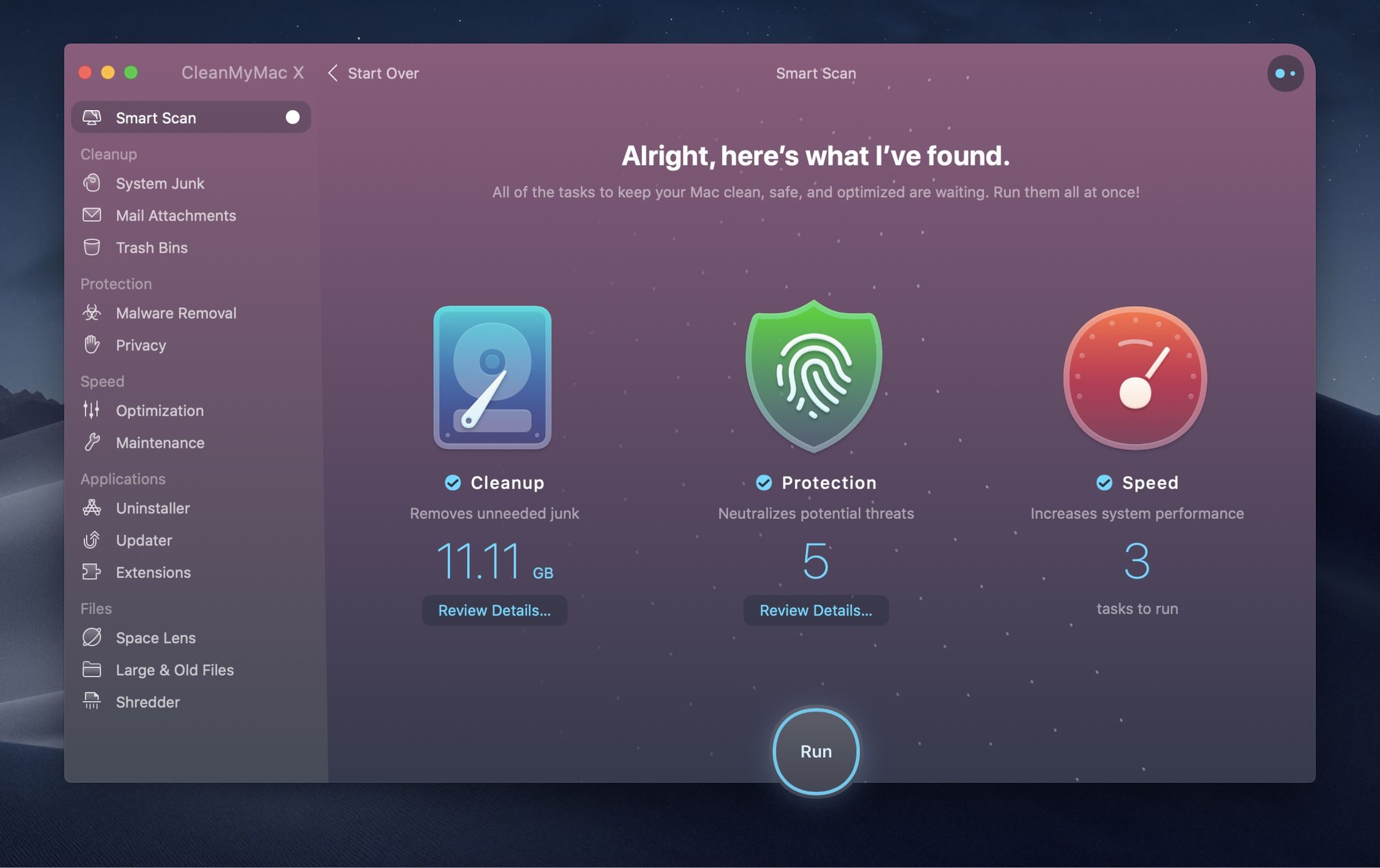Open Mail Attachments module
This screenshot has height=868, width=1380.
click(191, 215)
